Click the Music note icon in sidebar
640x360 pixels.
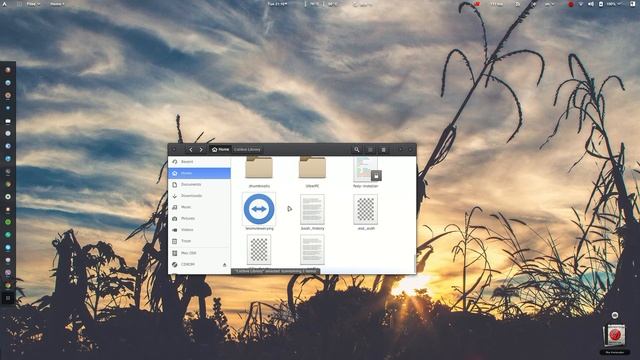point(175,207)
